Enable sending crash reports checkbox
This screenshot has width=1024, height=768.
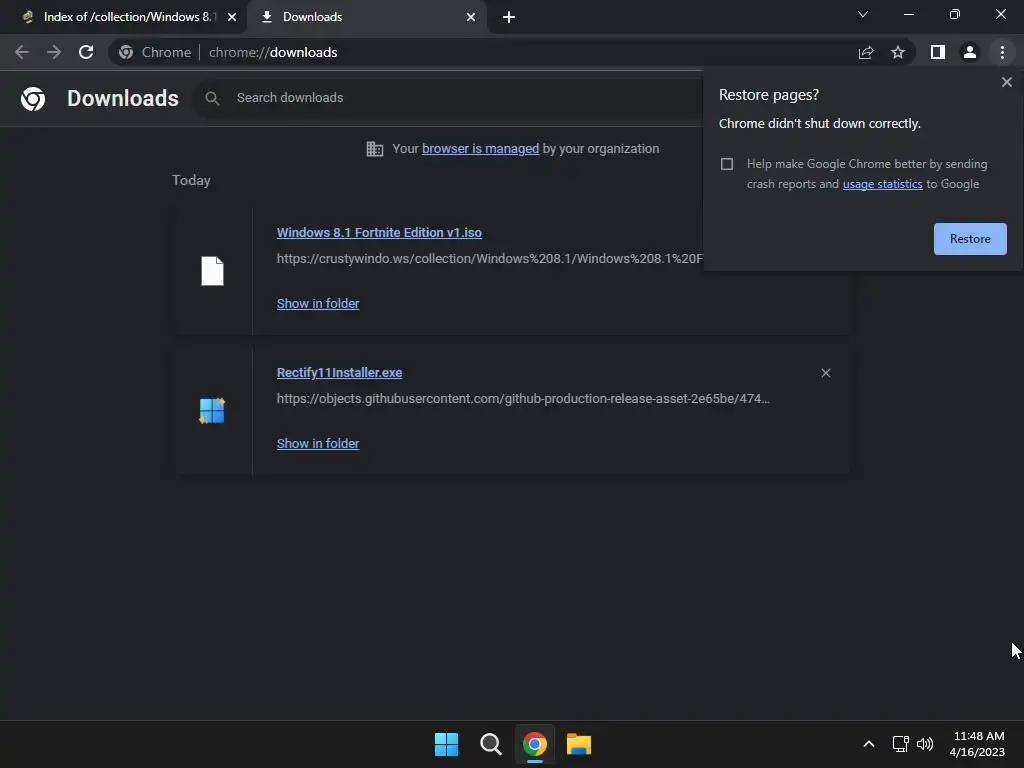click(x=727, y=164)
